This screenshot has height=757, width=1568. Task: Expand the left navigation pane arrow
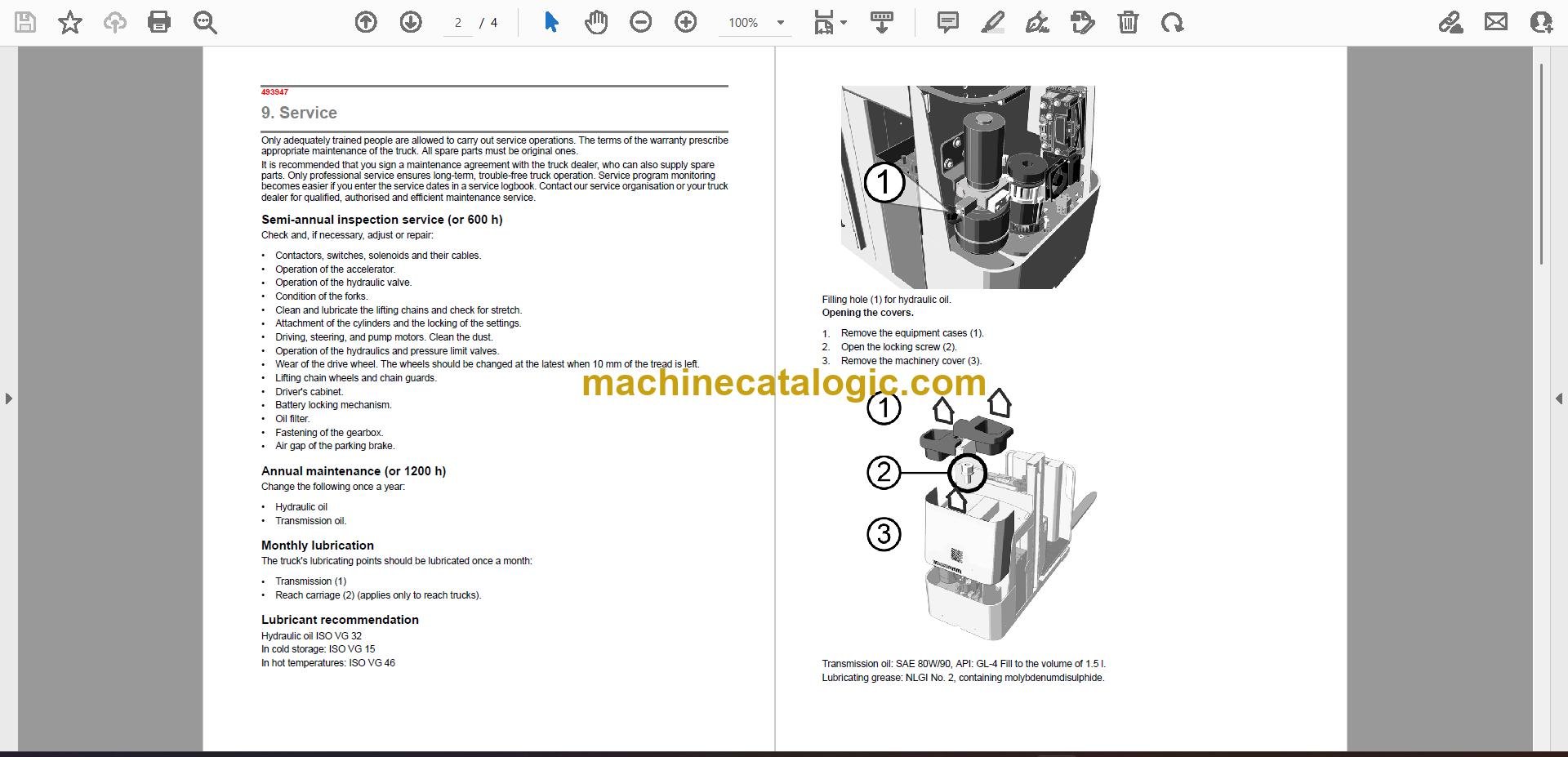[8, 399]
